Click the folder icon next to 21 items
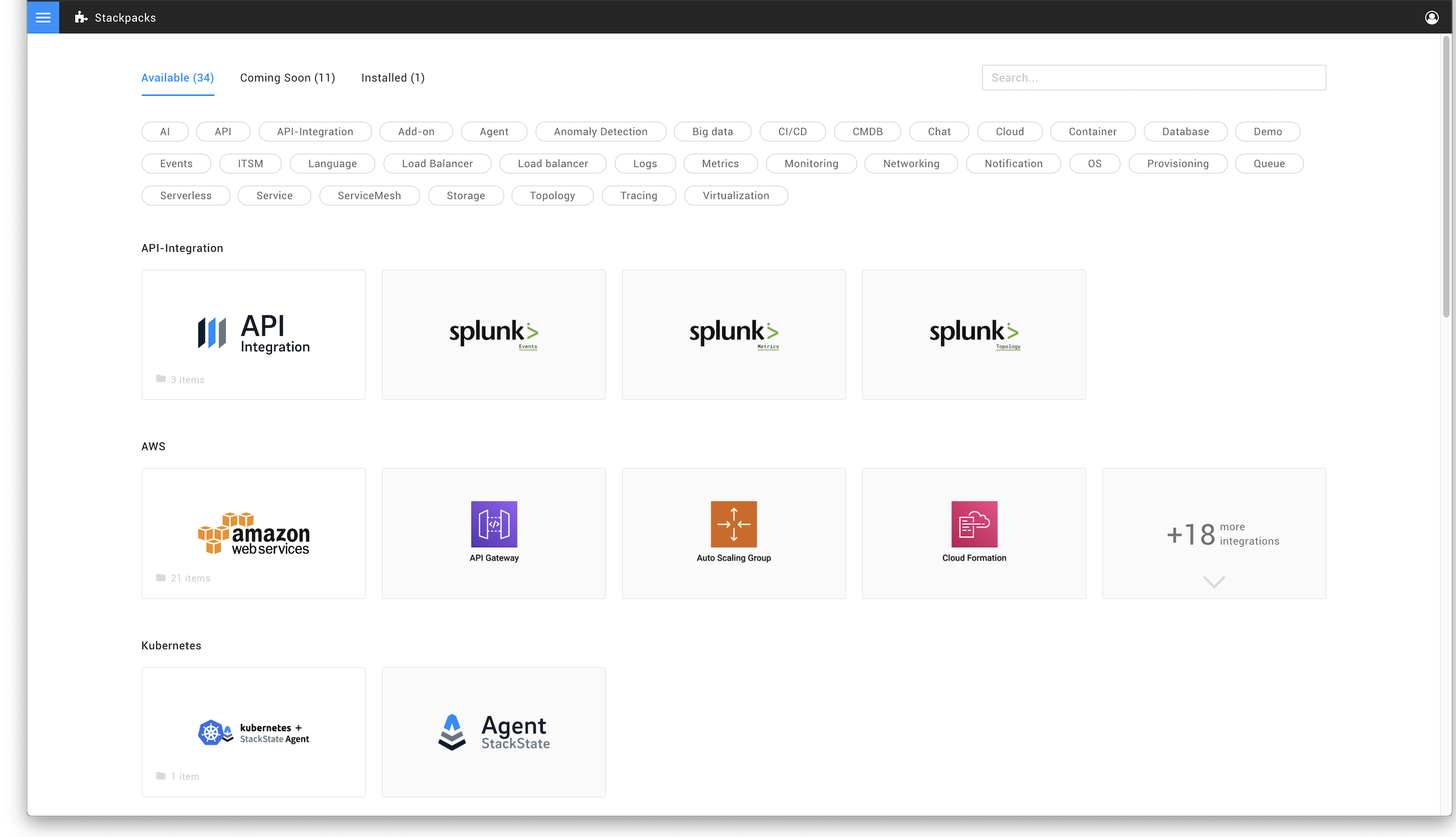 click(161, 577)
